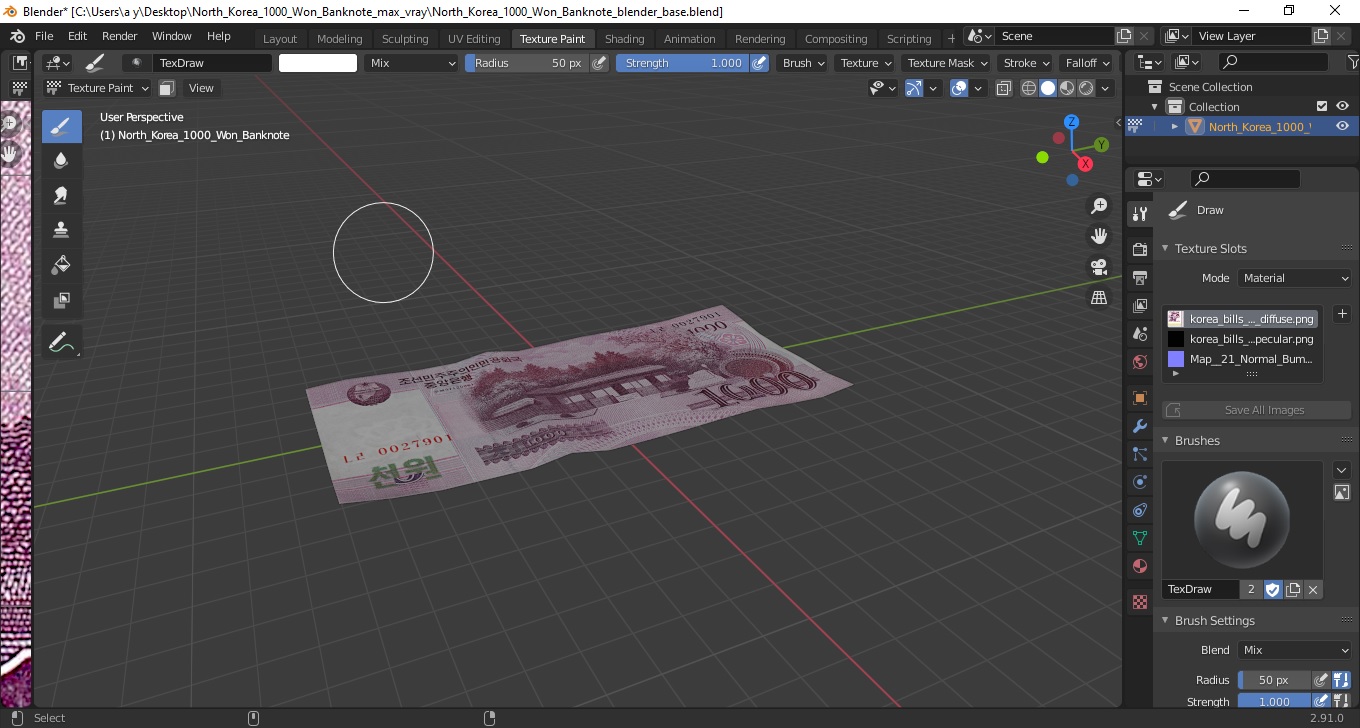Switch to wireframe viewport shading
Image resolution: width=1360 pixels, height=728 pixels.
(x=1029, y=88)
